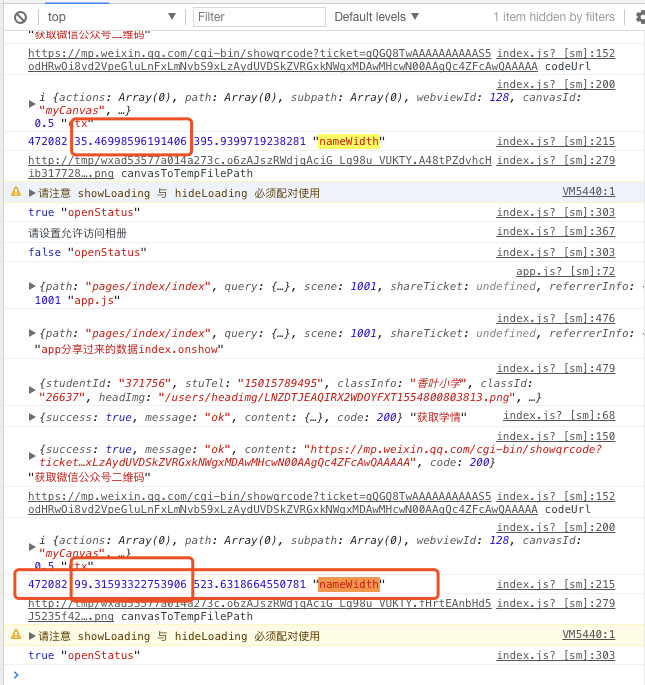Open console settings via the gear icon
This screenshot has height=685, width=645.
coord(640,17)
